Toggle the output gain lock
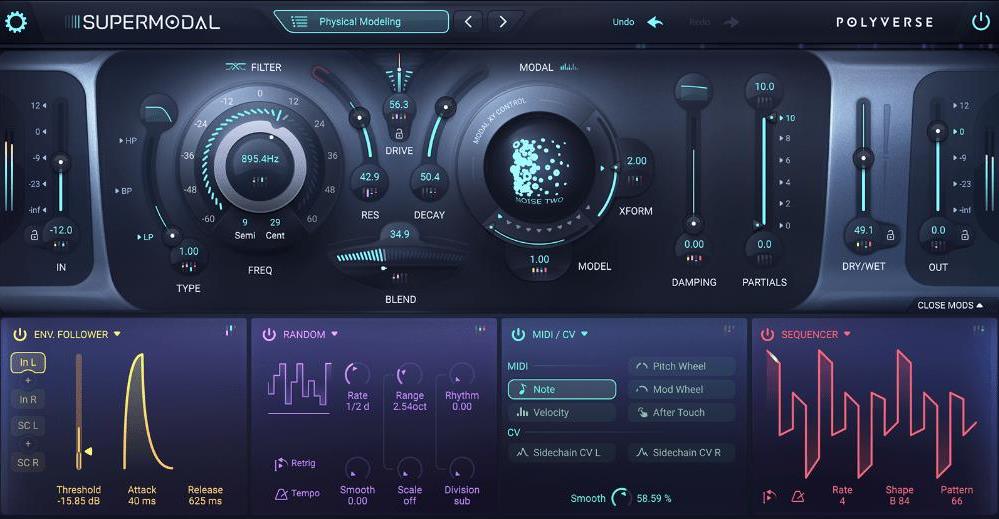The image size is (999, 519). click(965, 235)
